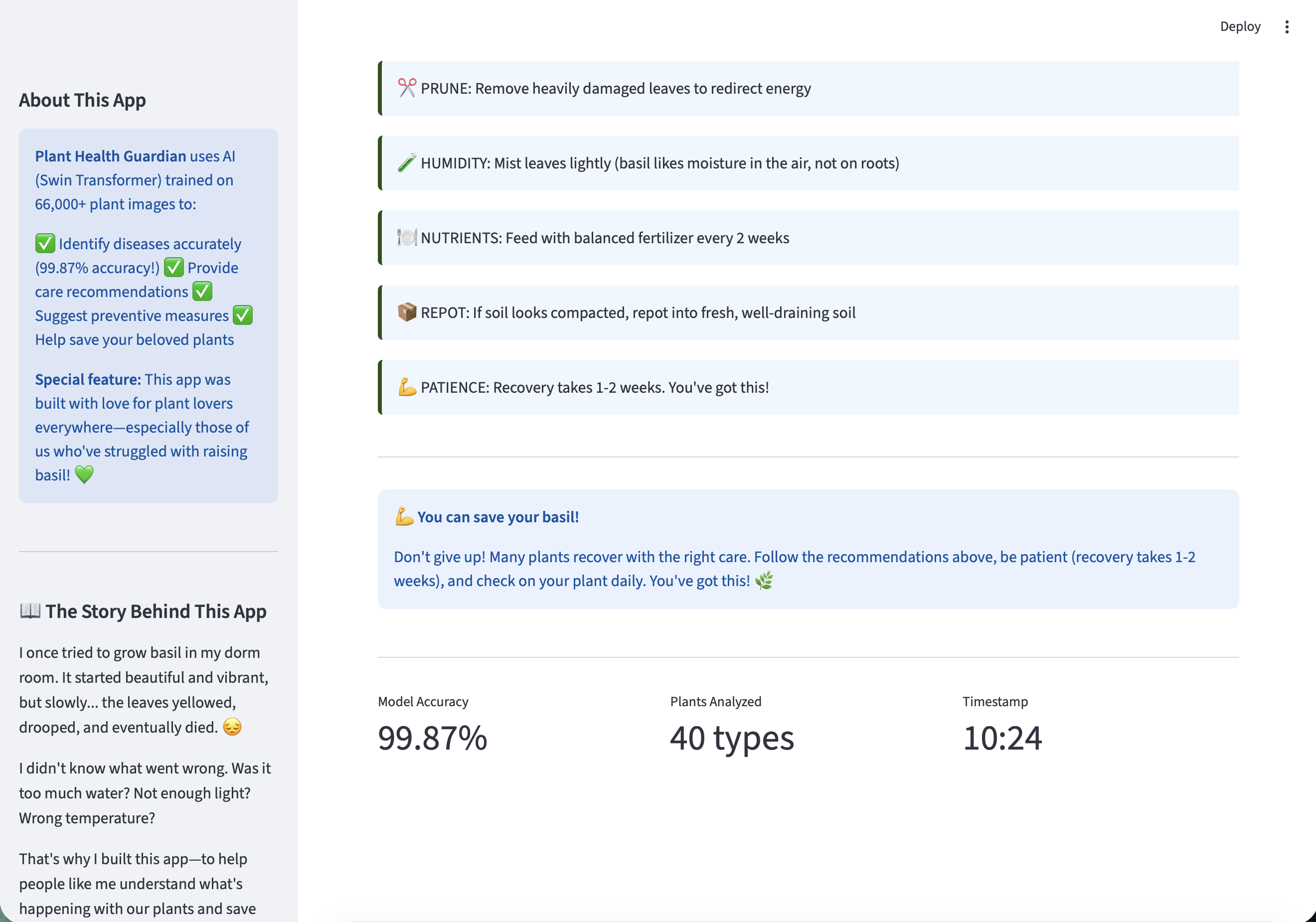Click the Plant Health Guardian bold text

click(110, 156)
